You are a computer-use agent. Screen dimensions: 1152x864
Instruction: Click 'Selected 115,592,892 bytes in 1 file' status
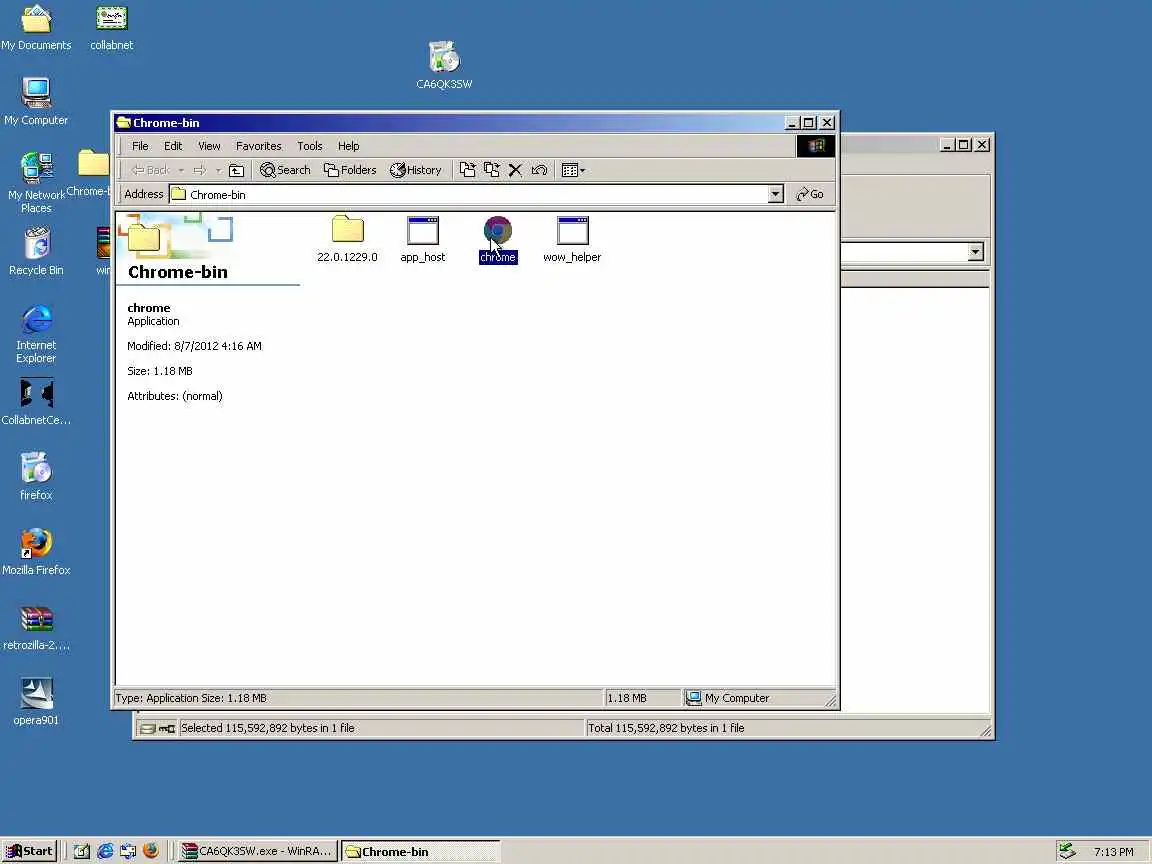(x=267, y=728)
